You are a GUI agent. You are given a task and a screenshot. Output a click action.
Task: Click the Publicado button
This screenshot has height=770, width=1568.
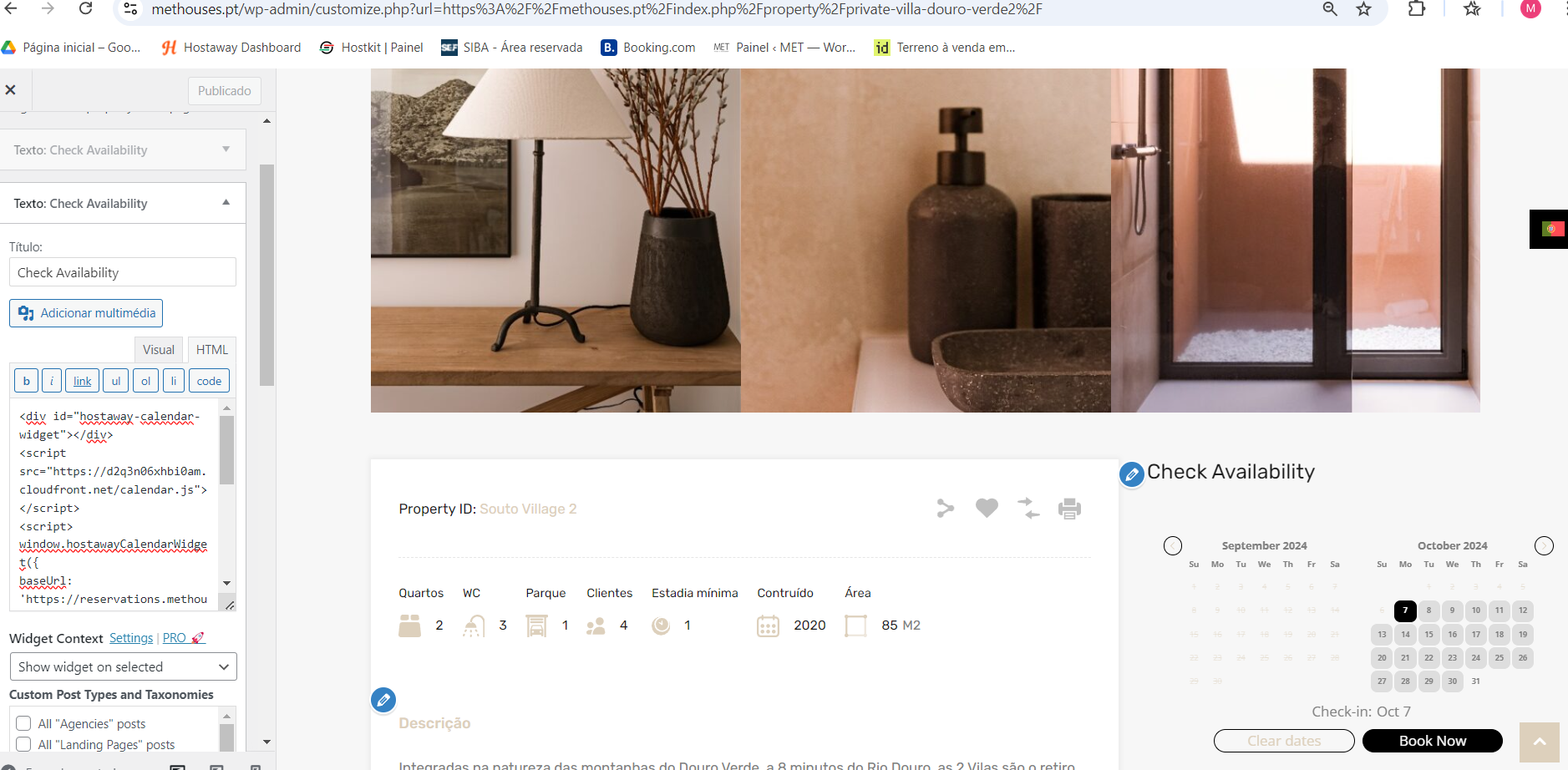[224, 91]
